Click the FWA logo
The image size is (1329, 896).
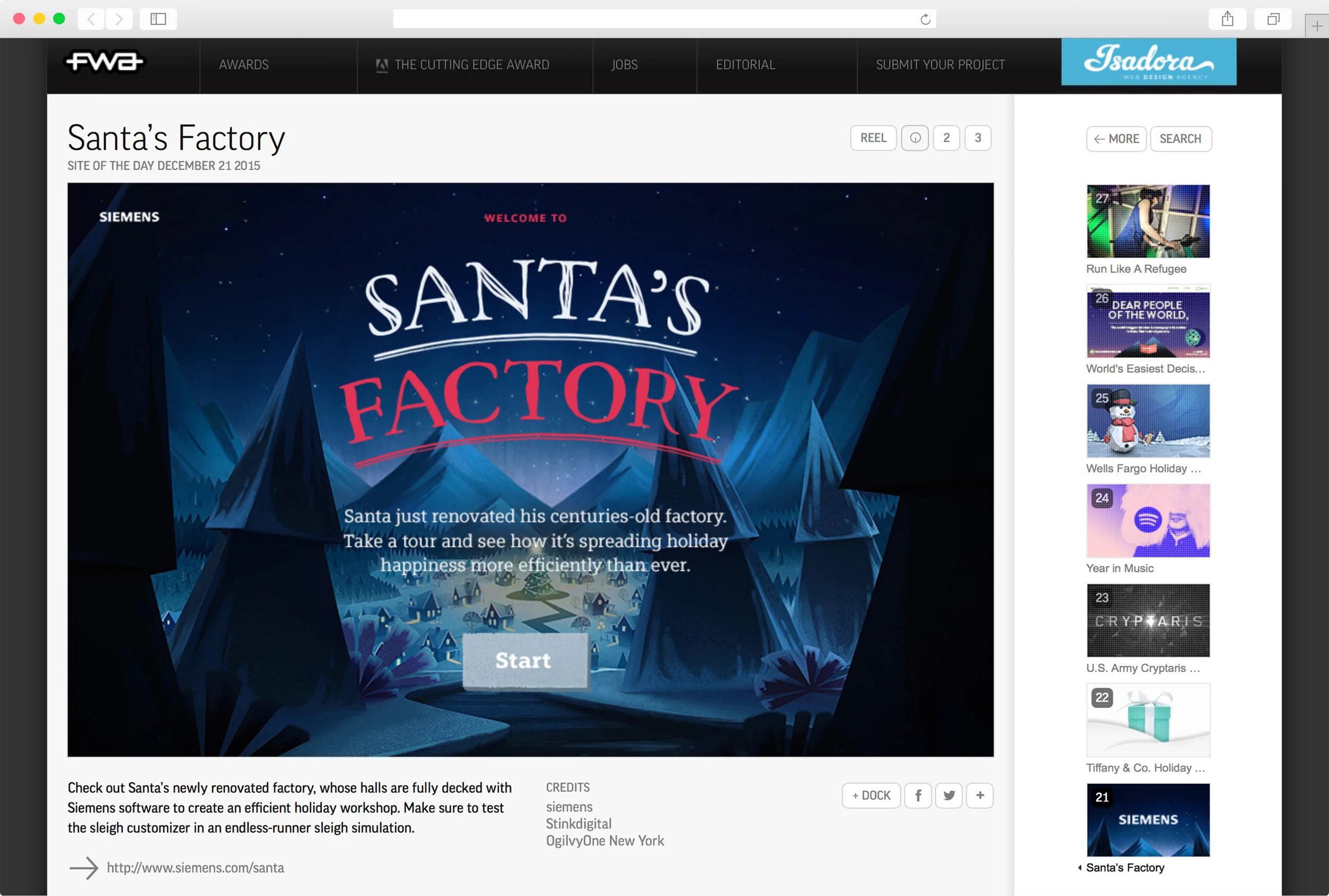(106, 63)
